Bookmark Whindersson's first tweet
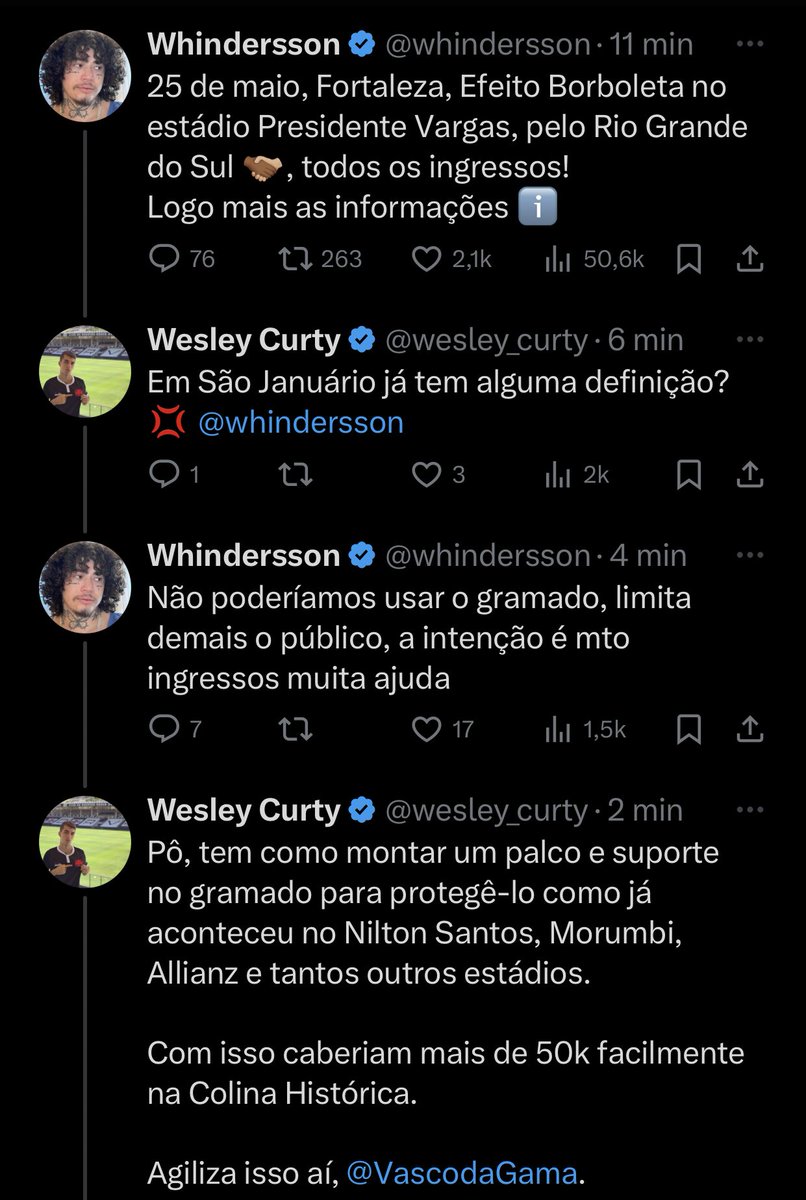 689,260
